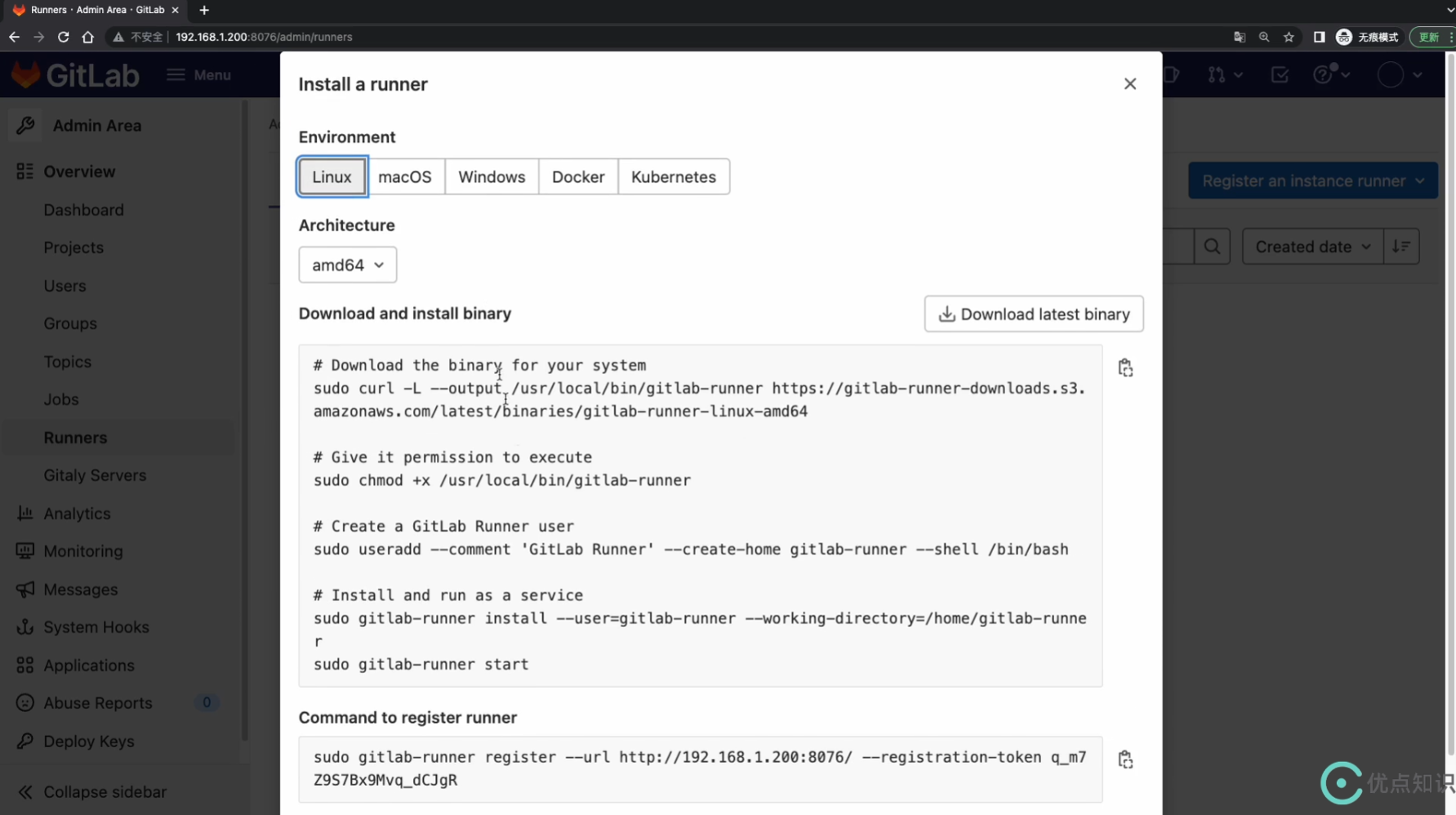Copy the download and install binary commands
This screenshot has height=815, width=1456.
point(1125,367)
